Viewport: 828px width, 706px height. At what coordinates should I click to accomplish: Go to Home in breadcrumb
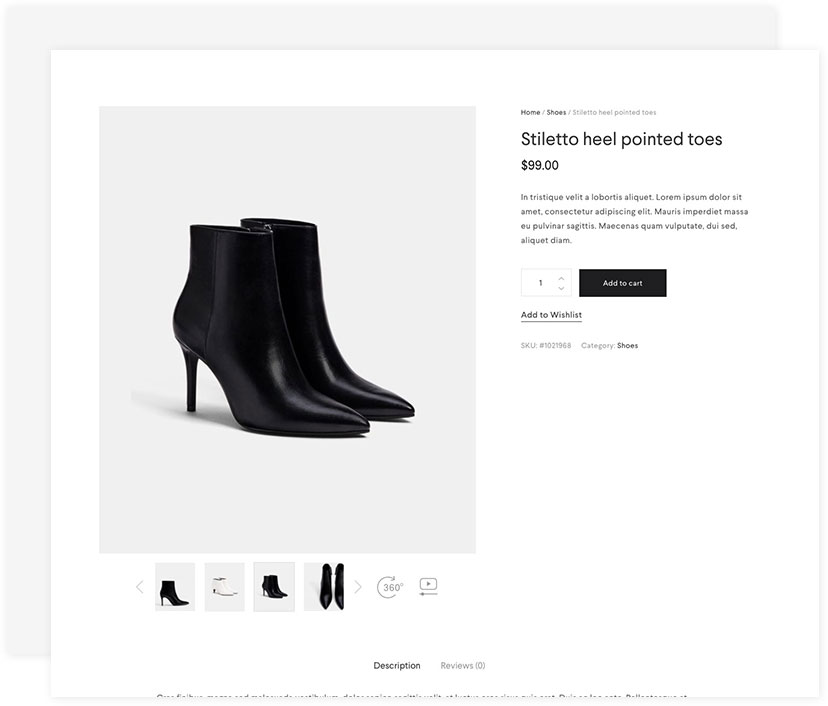pos(530,113)
